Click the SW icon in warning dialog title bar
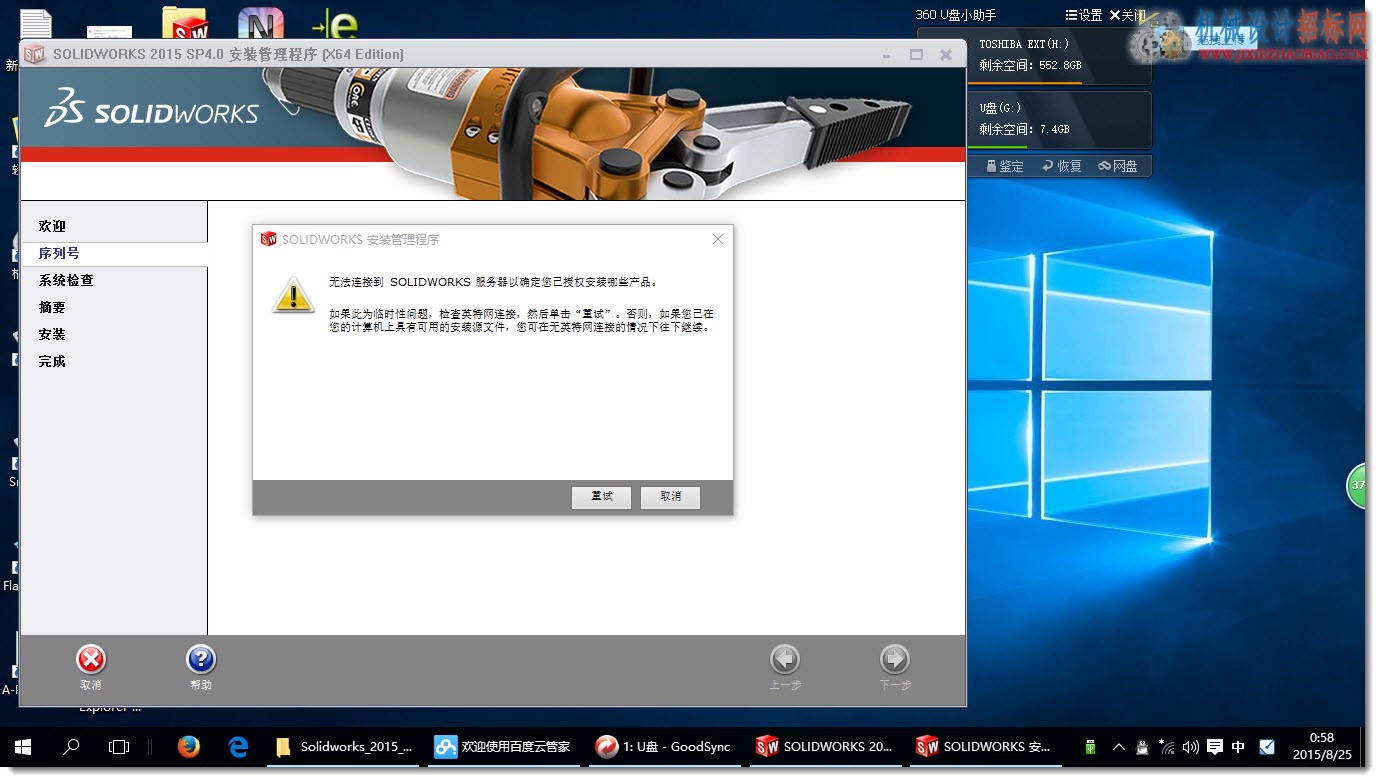This screenshot has width=1380, height=782. [268, 239]
